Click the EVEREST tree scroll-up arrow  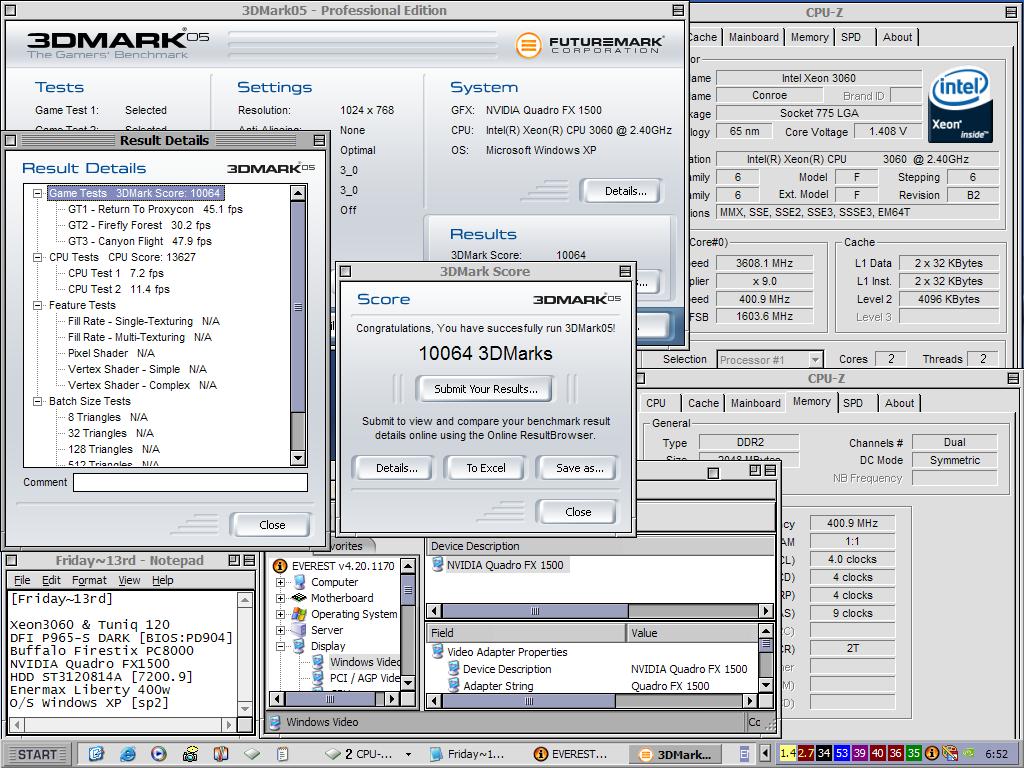pyautogui.click(x=408, y=566)
